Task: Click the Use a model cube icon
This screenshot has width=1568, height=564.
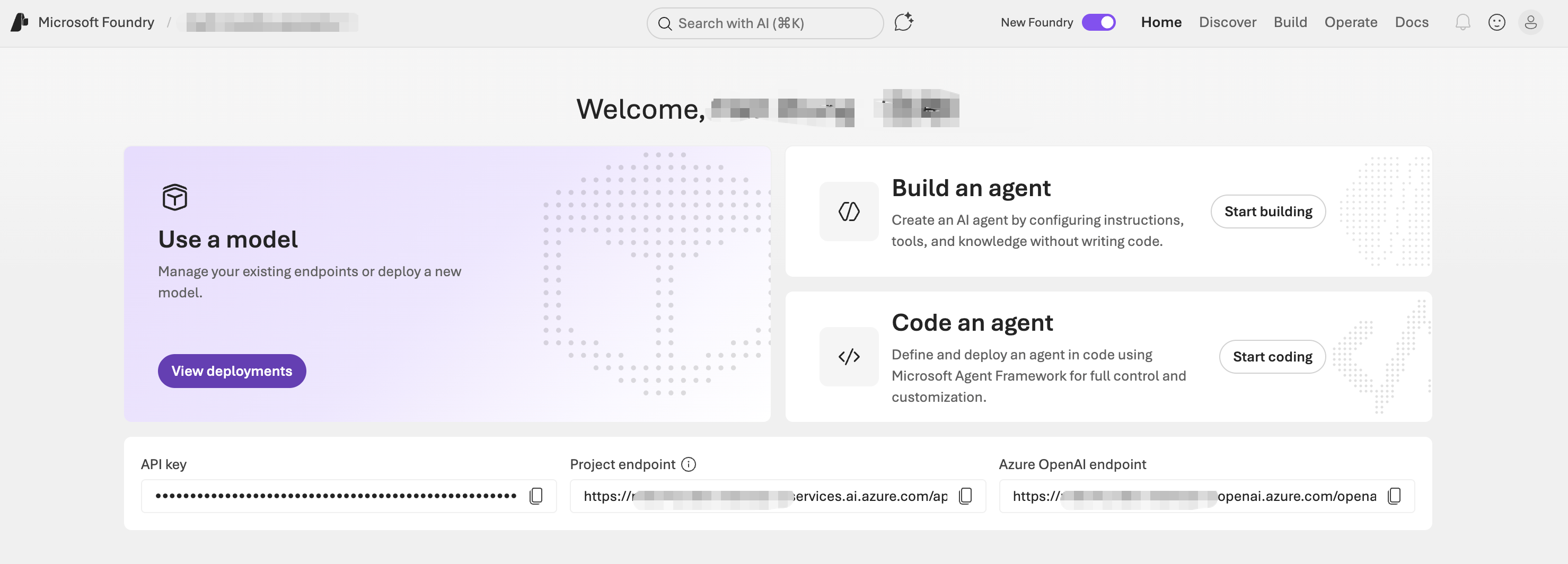Action: (175, 197)
